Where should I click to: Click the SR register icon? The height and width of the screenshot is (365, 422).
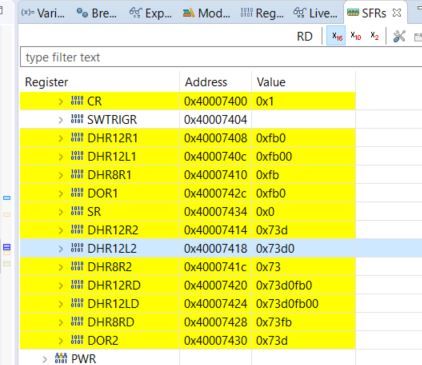click(77, 211)
